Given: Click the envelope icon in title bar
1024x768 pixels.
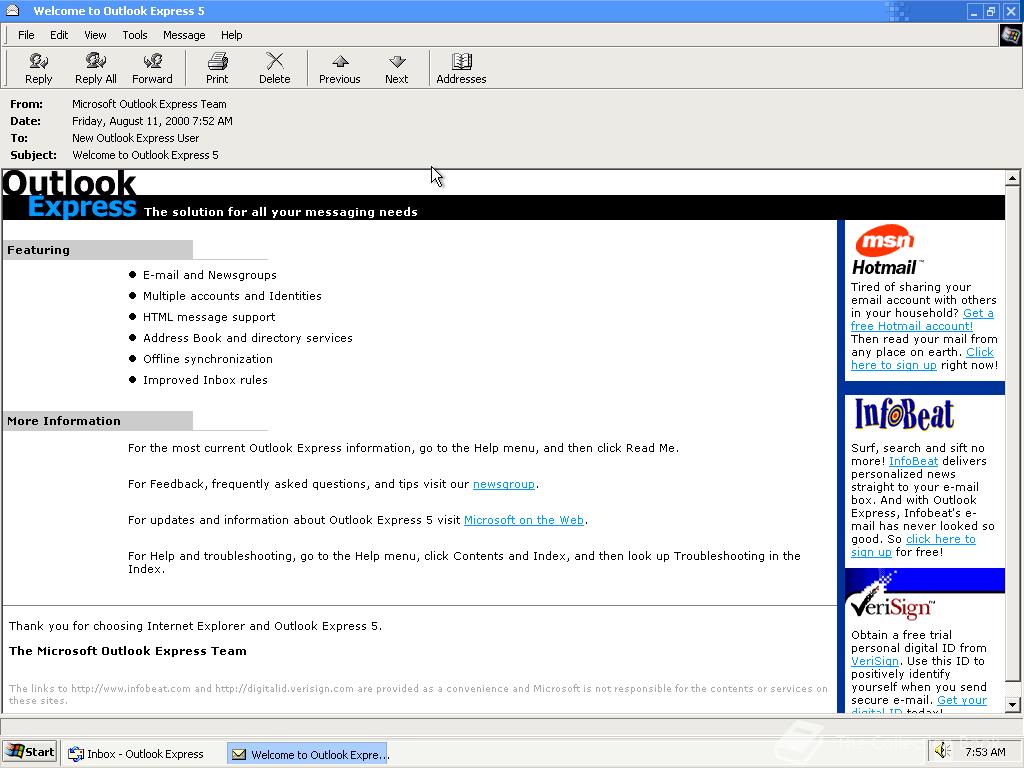Looking at the screenshot, I should tap(12, 10).
